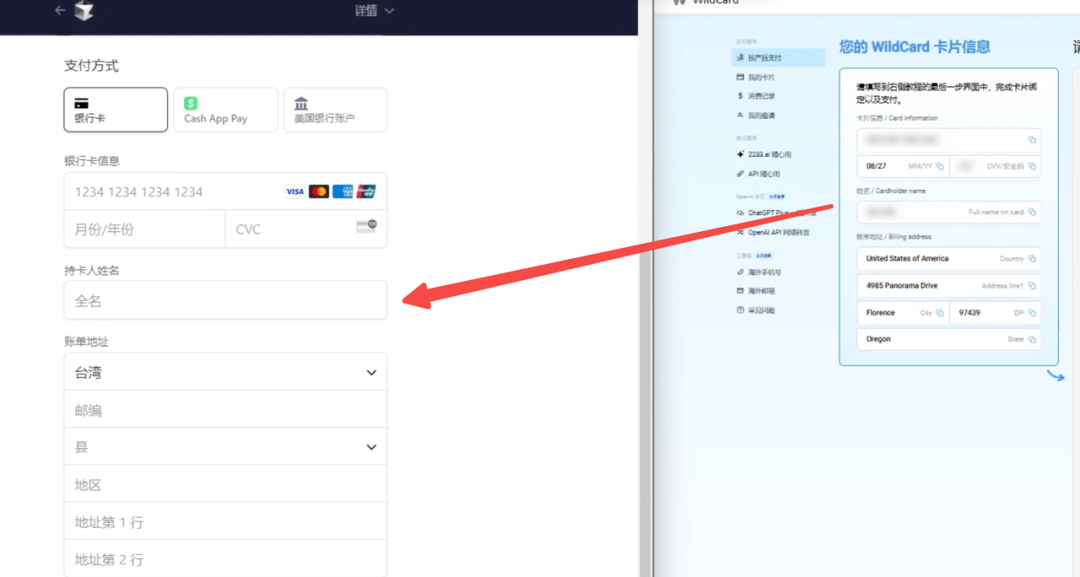The image size is (1080, 577).
Task: Select Cash App Pay payment method
Action: click(225, 110)
